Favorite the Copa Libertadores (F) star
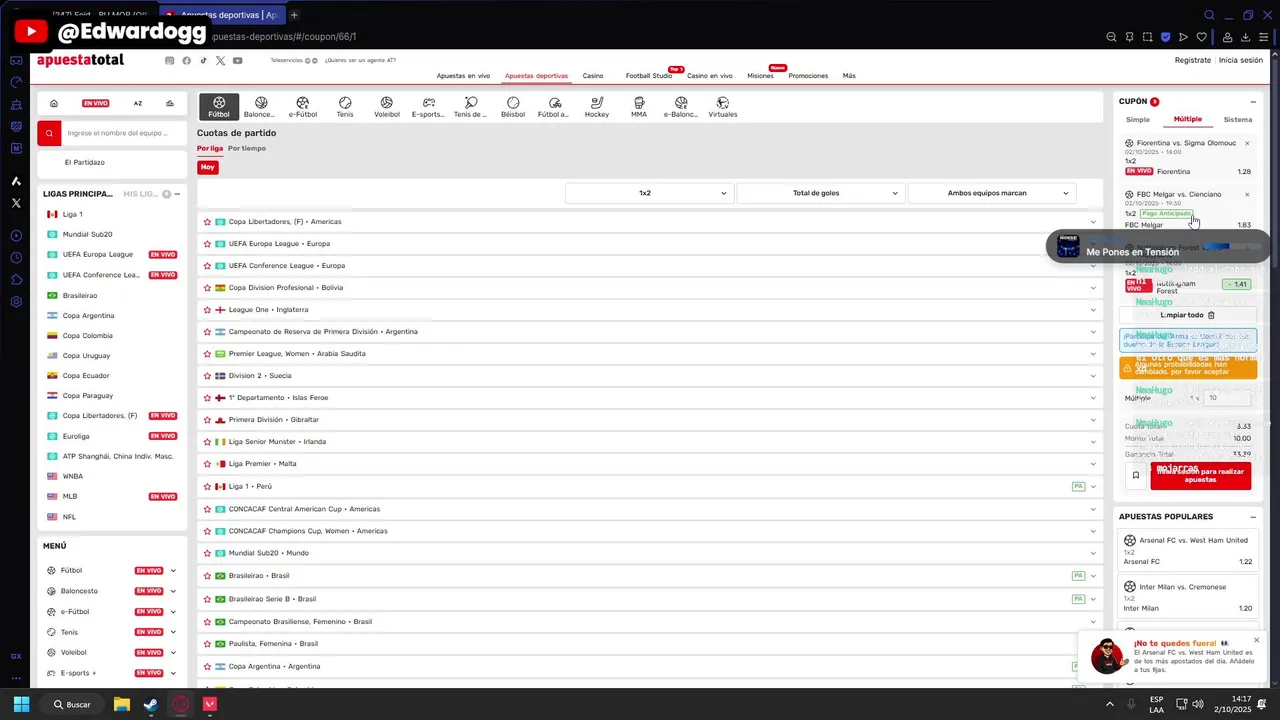1280x720 pixels. (x=207, y=222)
